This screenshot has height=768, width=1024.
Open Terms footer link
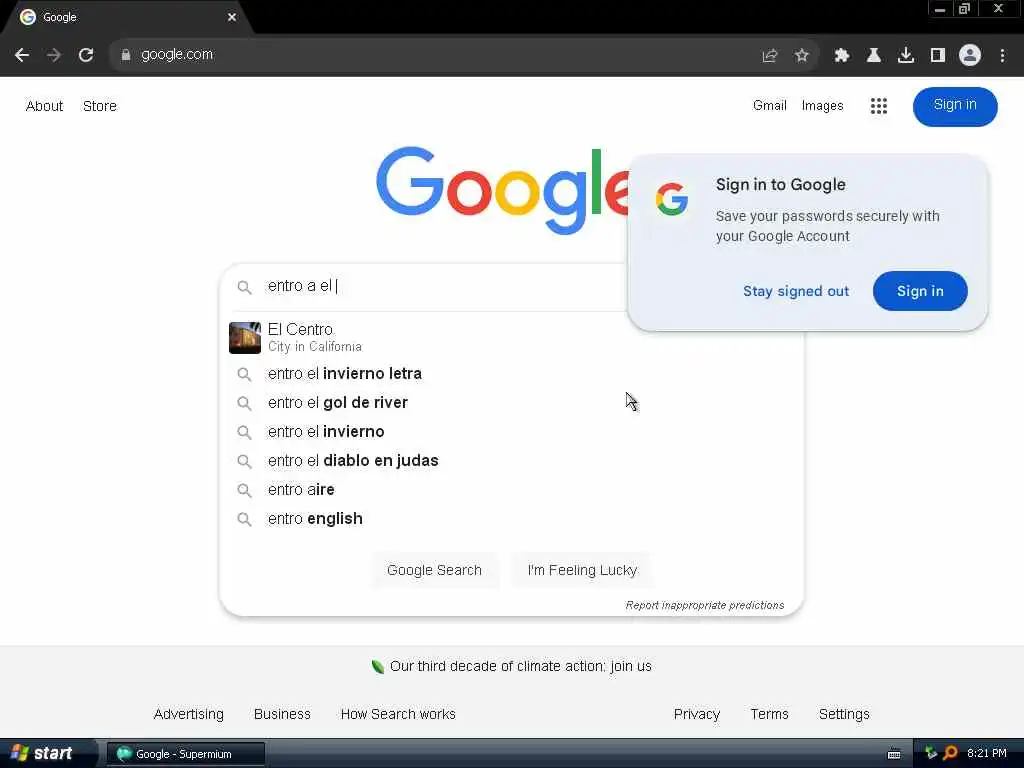pos(769,714)
